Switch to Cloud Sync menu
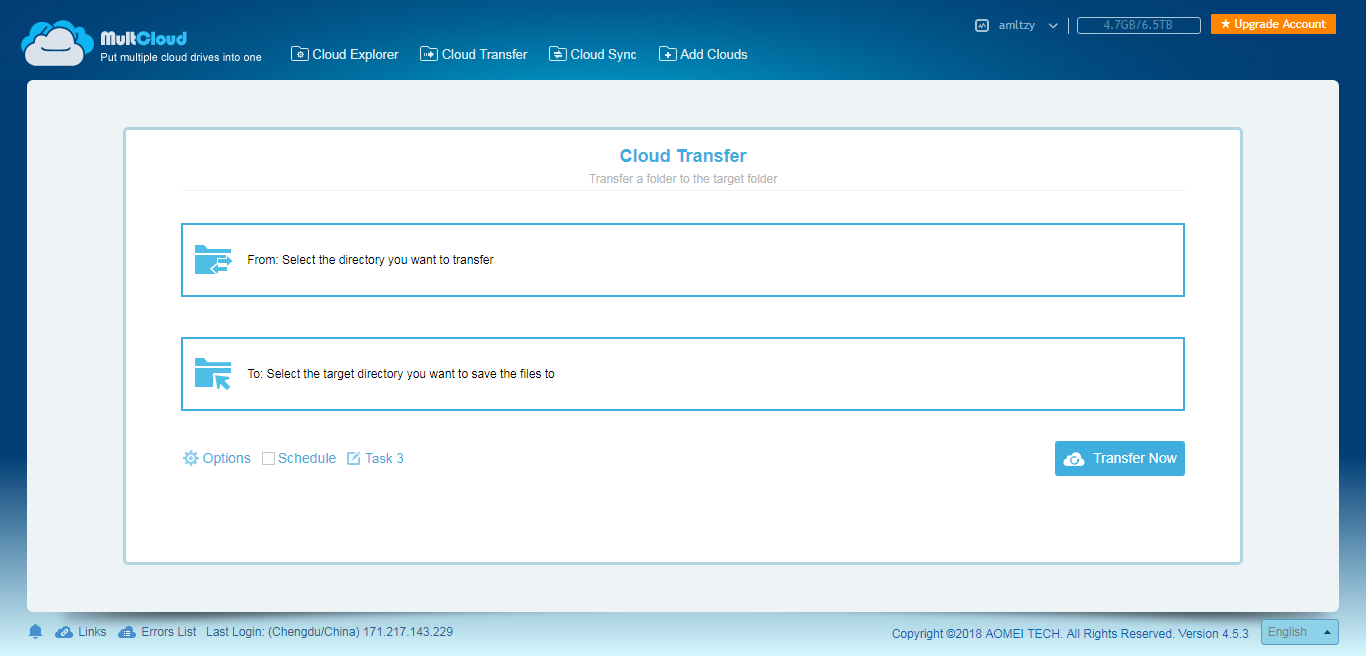The image size is (1366, 657). [593, 54]
